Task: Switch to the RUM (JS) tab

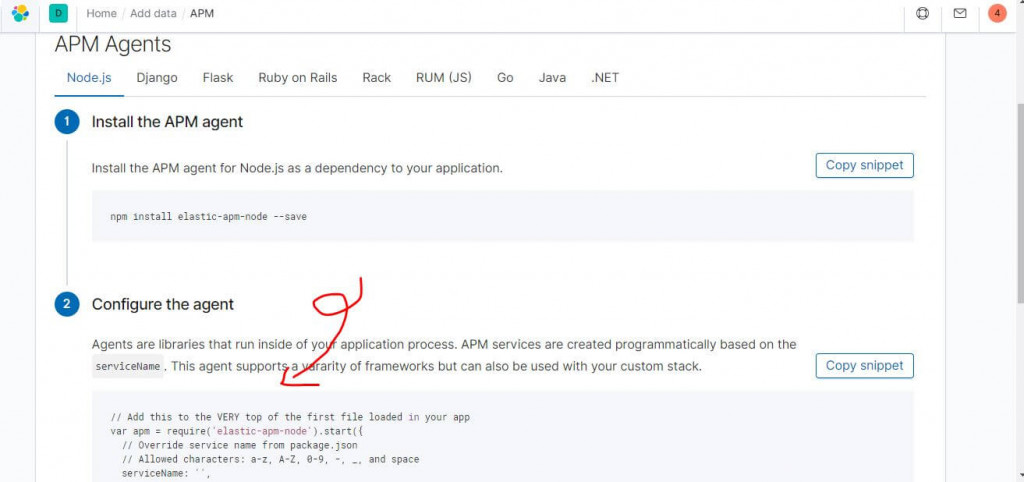Action: coord(443,78)
